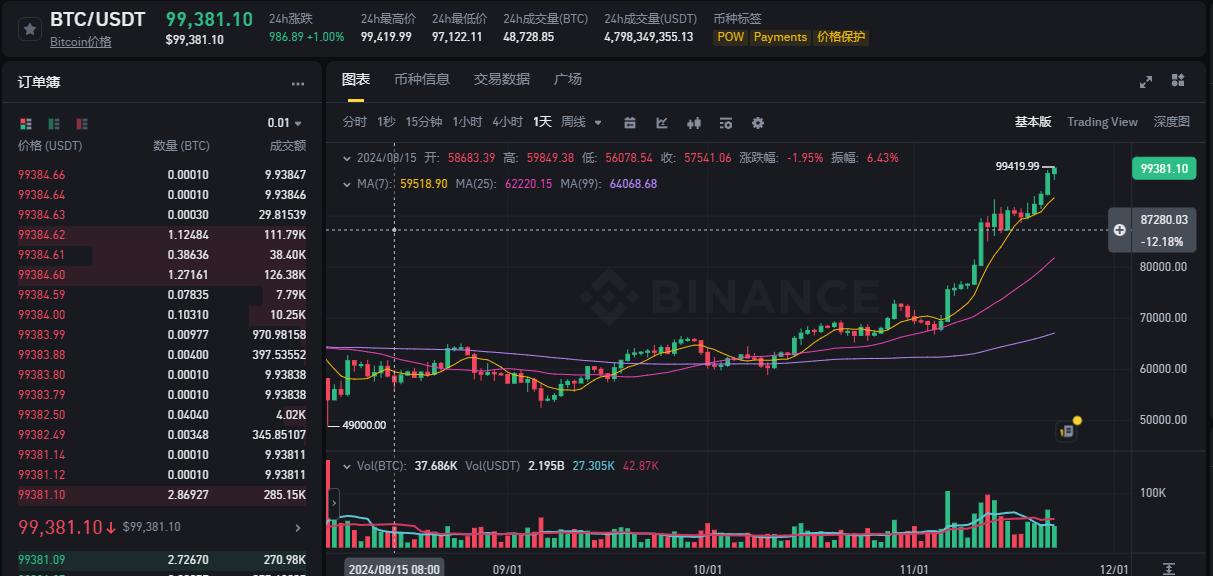Screen dimensions: 1213x576
Task: Open the 交易数据 tab
Action: point(502,79)
